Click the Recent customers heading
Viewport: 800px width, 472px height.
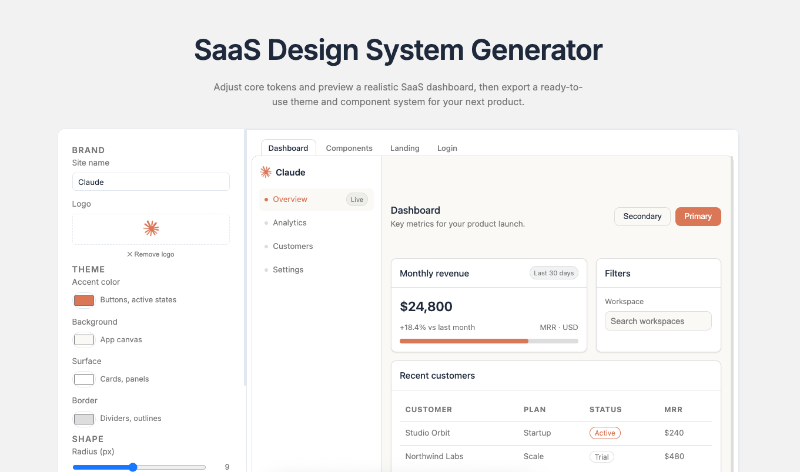[x=437, y=376]
